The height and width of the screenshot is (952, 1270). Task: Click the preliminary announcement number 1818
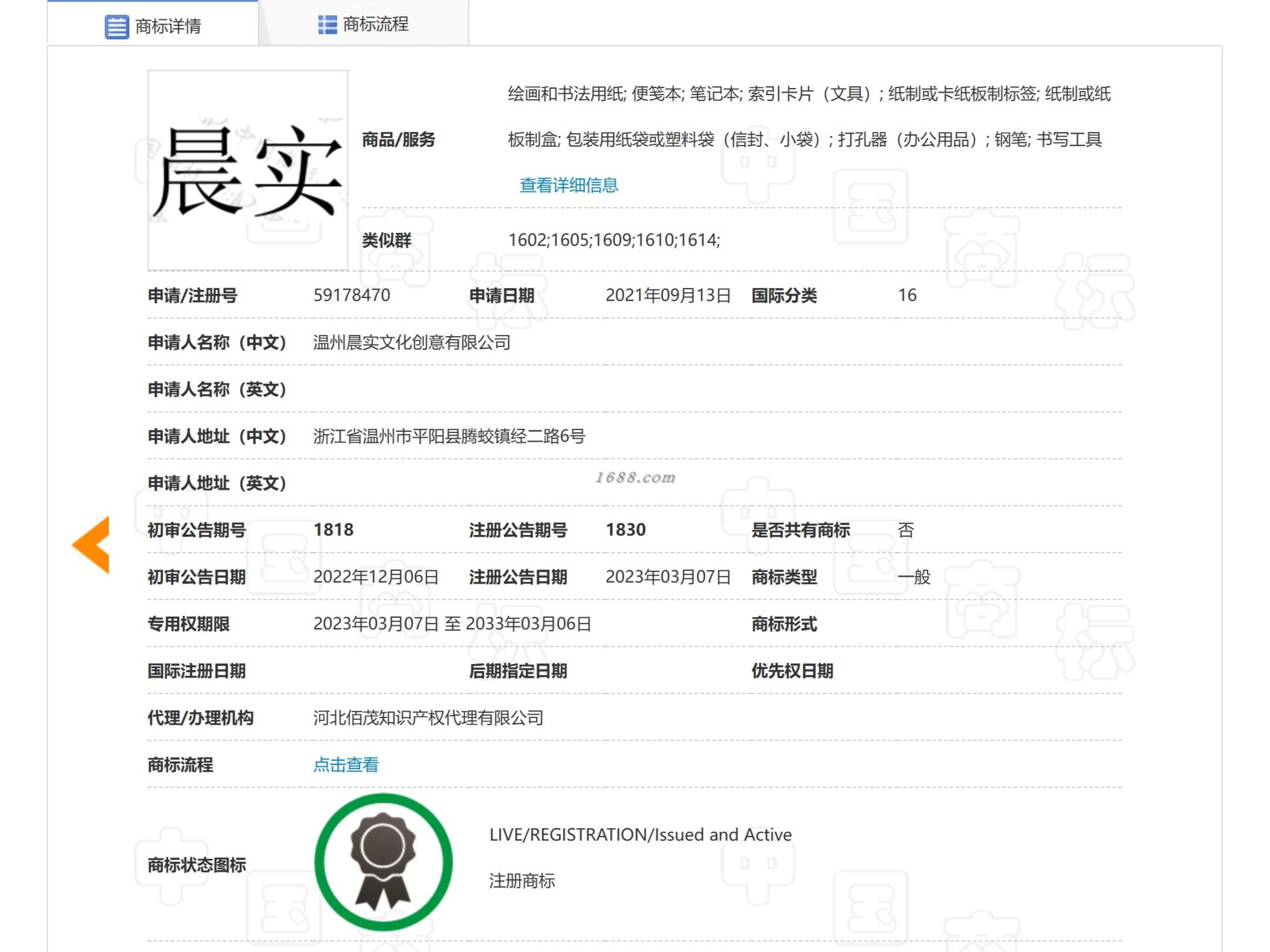333,530
